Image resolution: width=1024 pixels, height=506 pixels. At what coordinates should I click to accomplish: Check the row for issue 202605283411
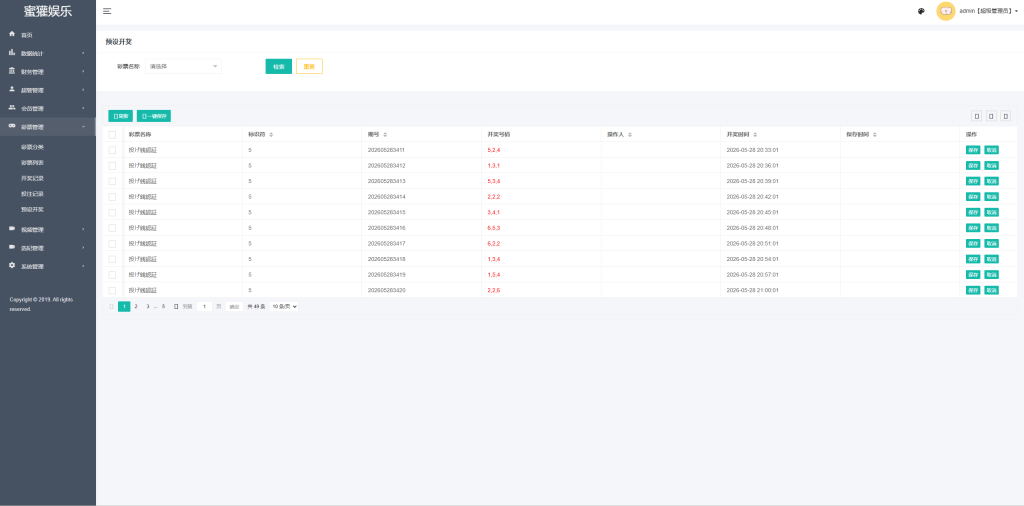click(112, 150)
